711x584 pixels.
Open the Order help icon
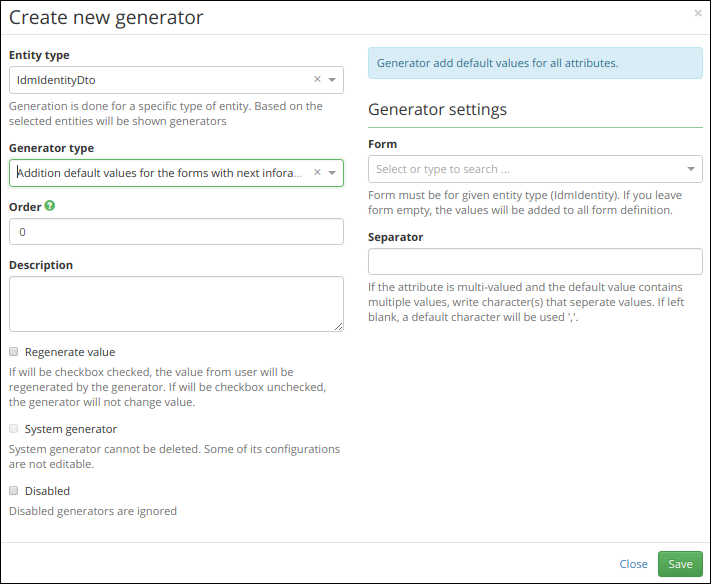[x=50, y=206]
